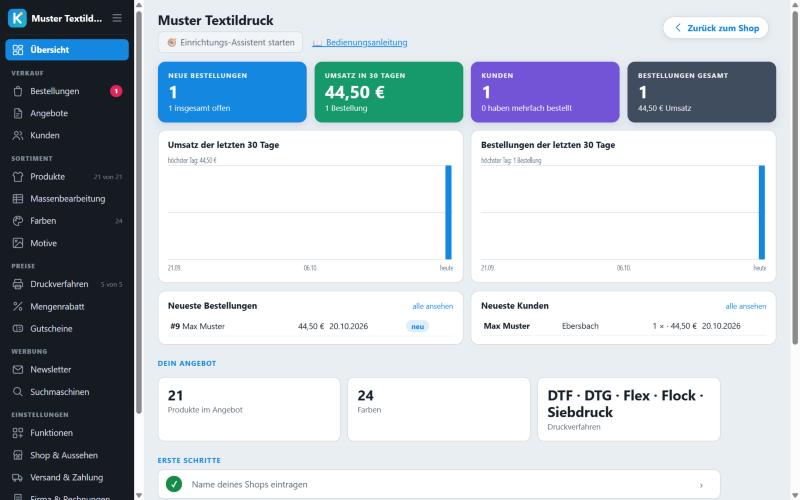Screen dimensions: 800x500
Task: Open the Bestellungen gesamt card
Action: click(x=702, y=92)
